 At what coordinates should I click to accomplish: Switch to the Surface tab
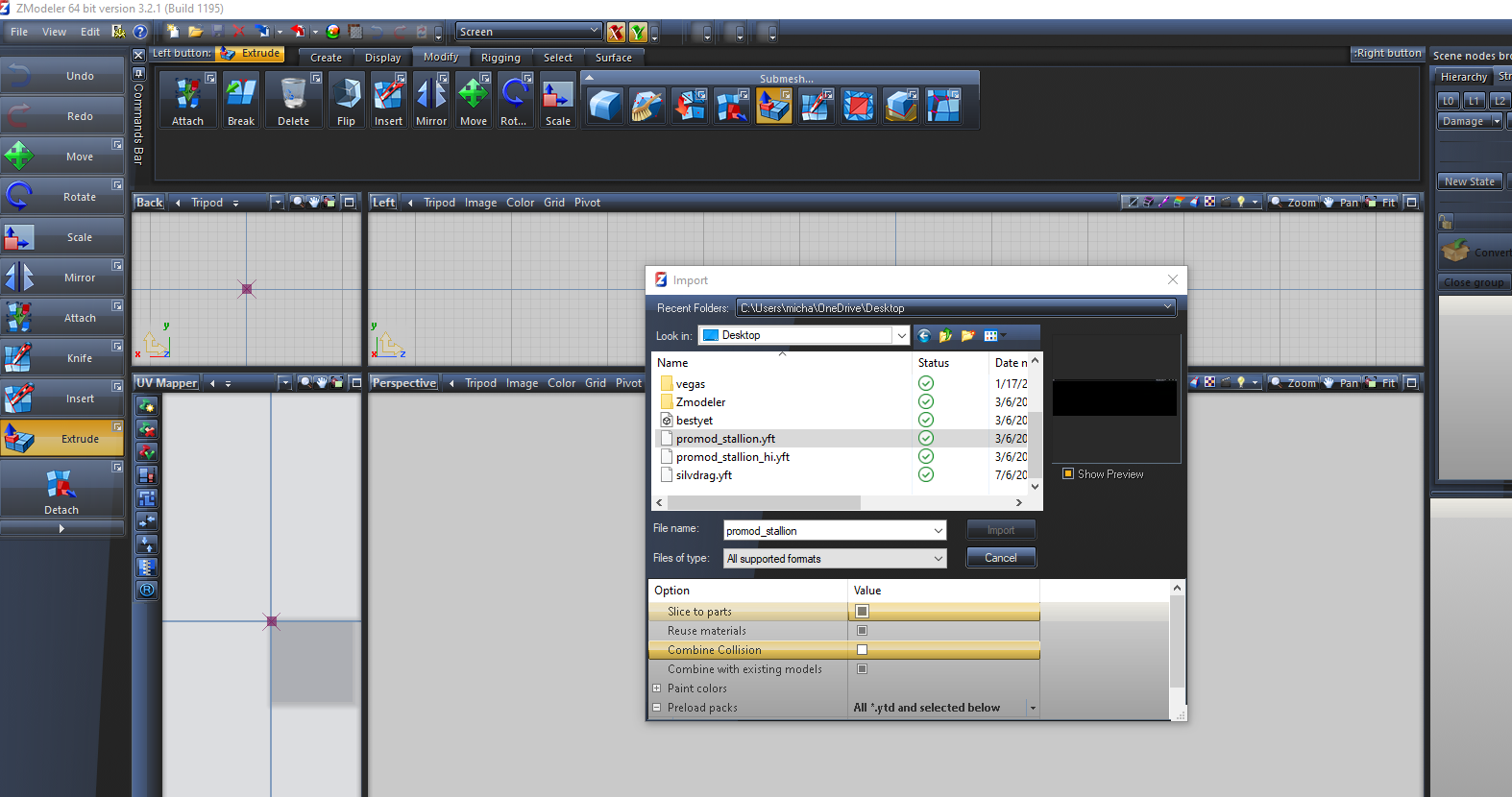(x=614, y=58)
